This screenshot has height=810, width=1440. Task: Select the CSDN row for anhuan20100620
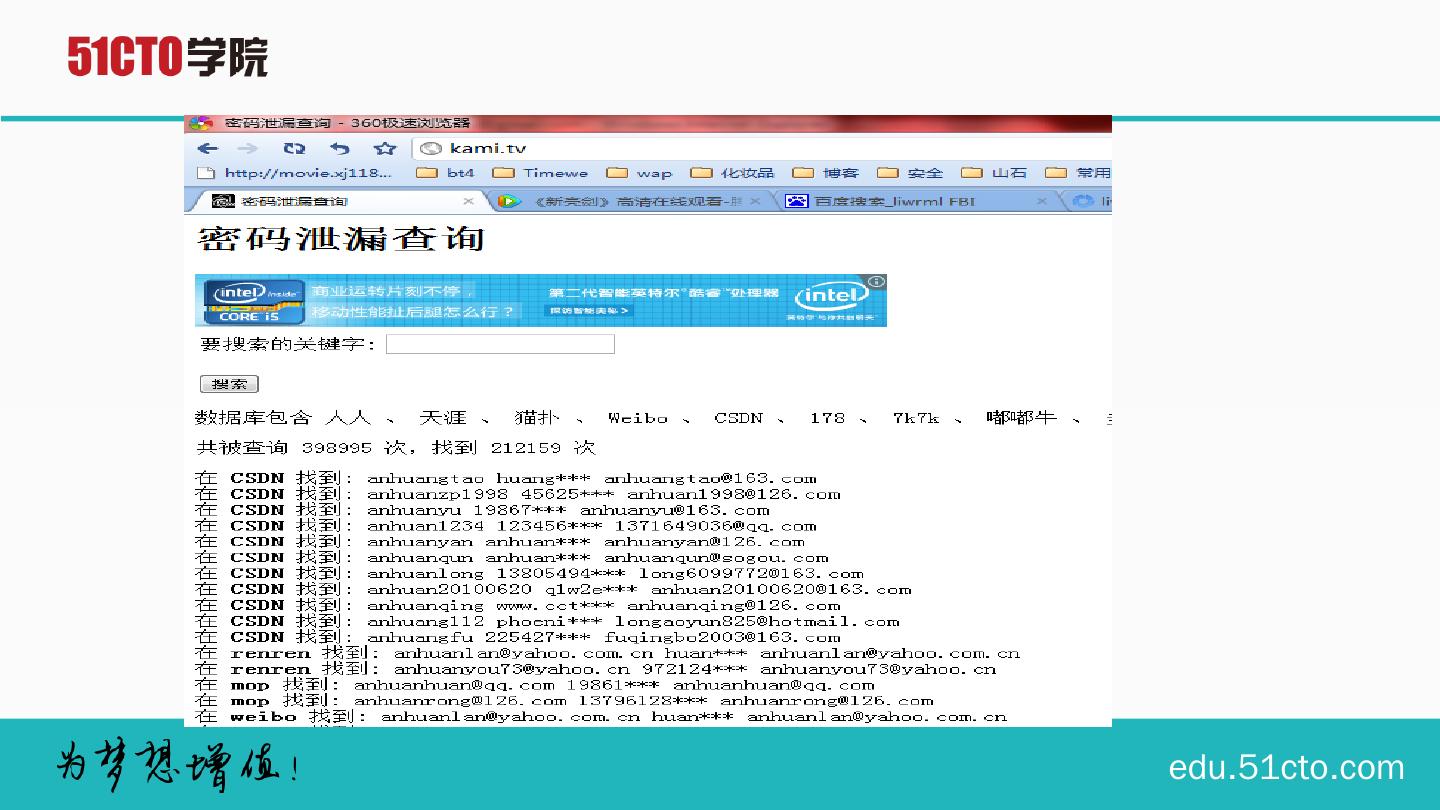coord(553,590)
